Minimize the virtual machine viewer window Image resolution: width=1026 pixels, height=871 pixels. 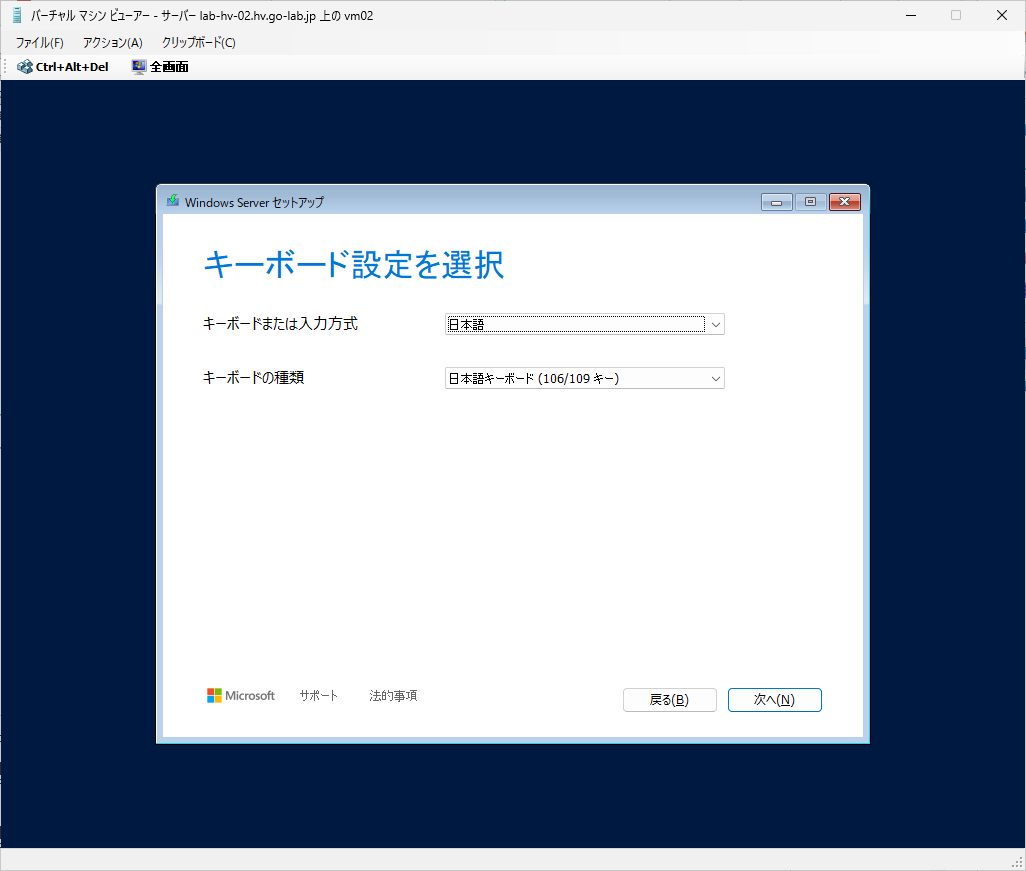click(910, 15)
